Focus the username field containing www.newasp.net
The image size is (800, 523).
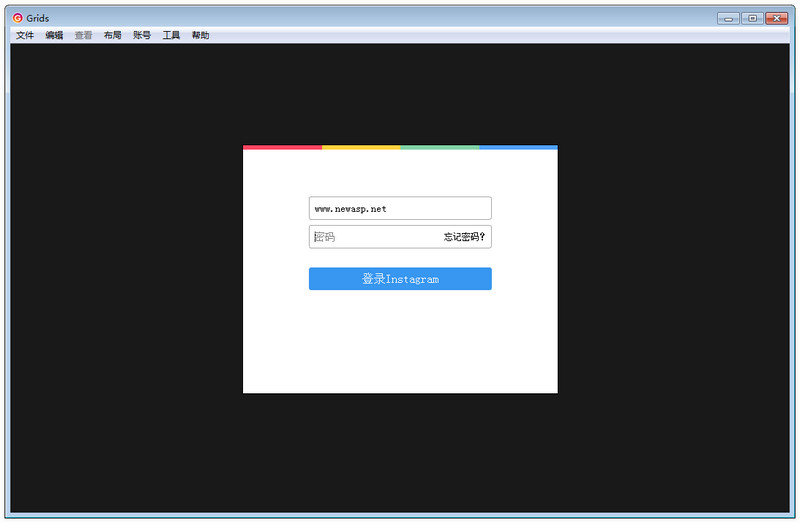click(x=400, y=208)
